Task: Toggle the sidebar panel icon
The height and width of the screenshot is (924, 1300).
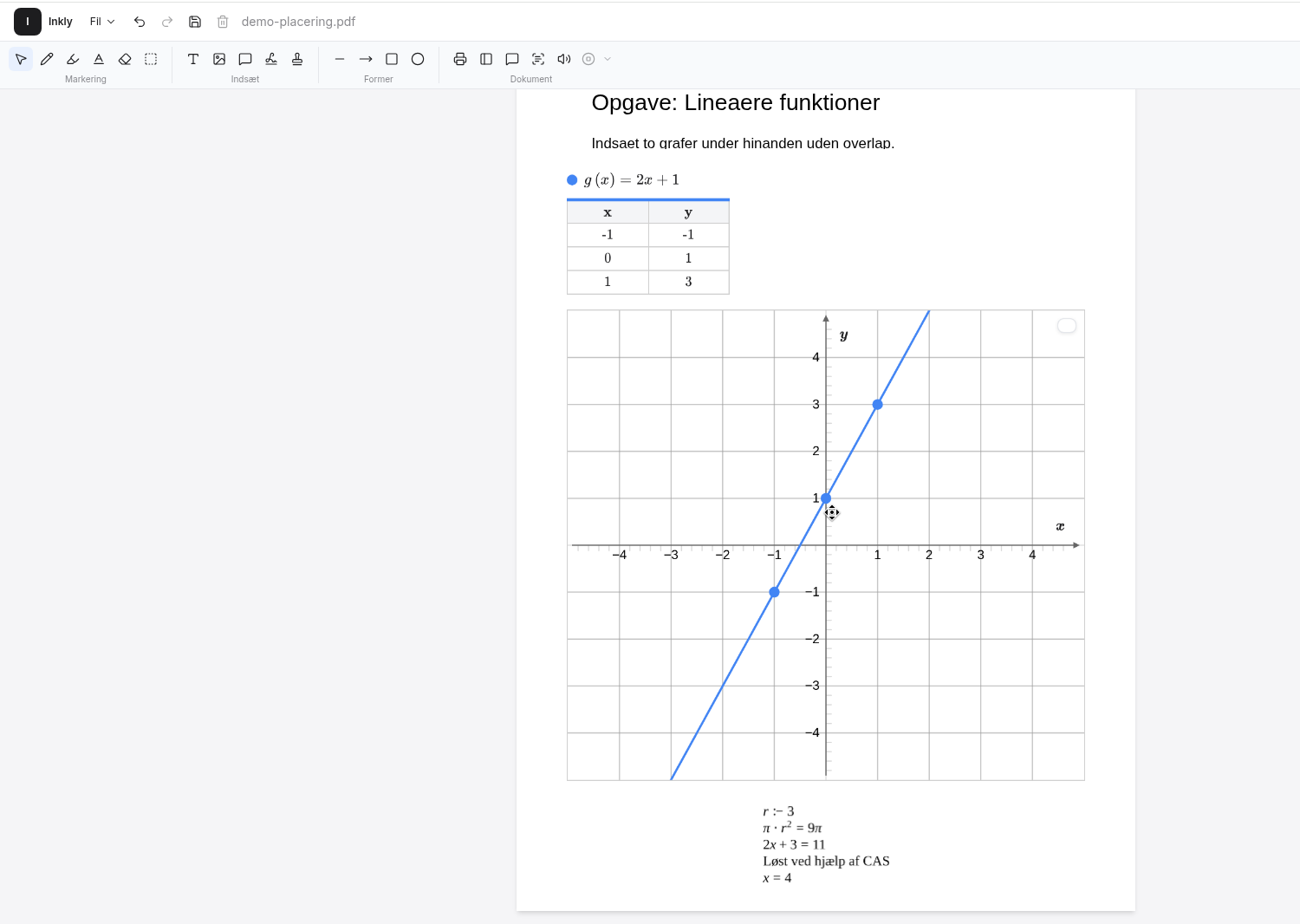Action: (x=486, y=59)
